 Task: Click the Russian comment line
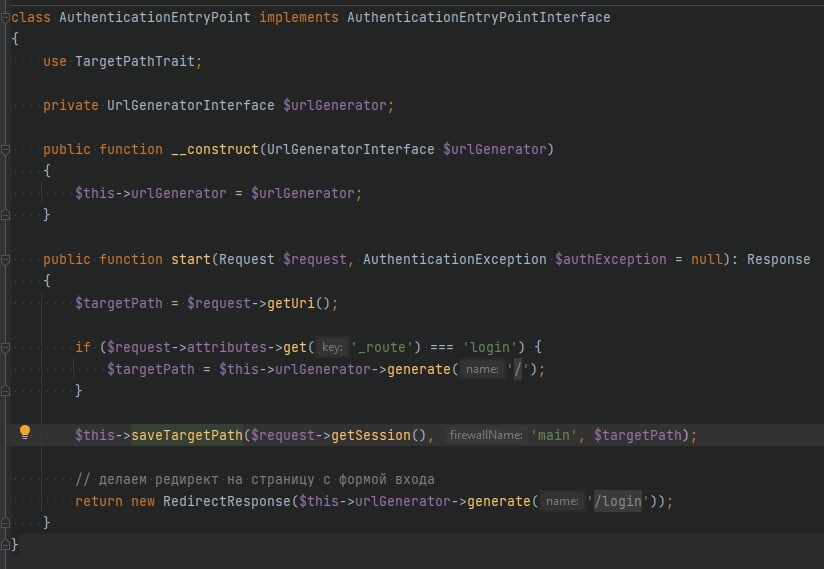coord(254,480)
